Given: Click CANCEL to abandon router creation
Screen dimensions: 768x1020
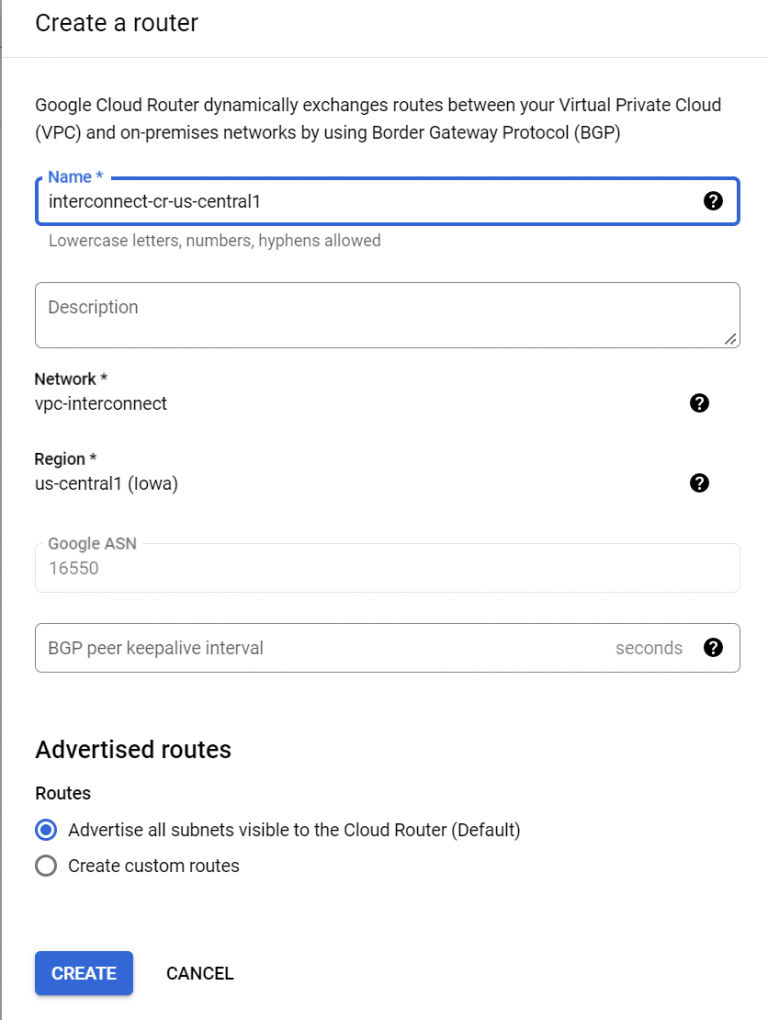Looking at the screenshot, I should (x=199, y=973).
